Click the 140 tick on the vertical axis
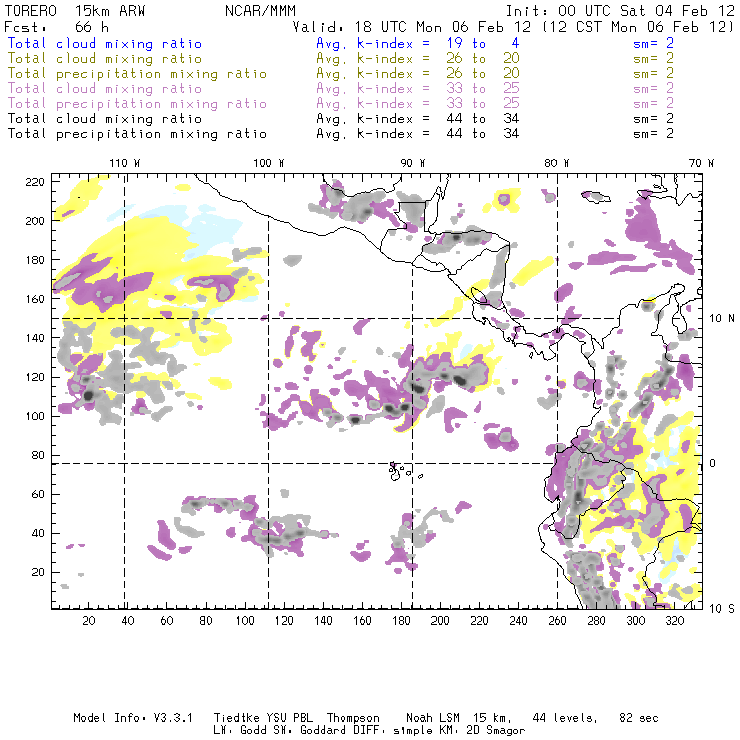Screen dimensions: 740x740 point(35,338)
